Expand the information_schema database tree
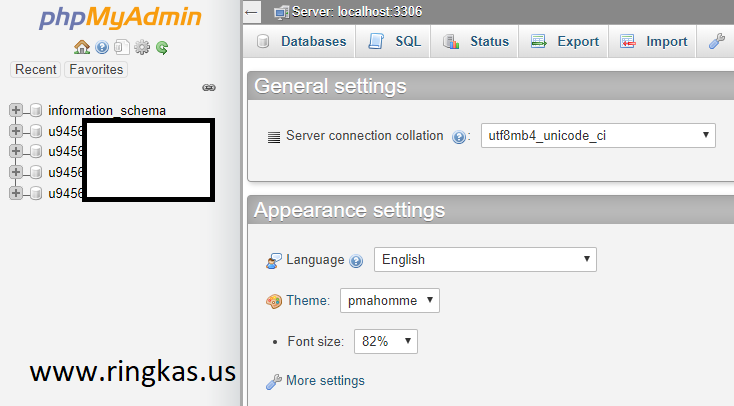Screen dimensions: 734x406 tap(16, 110)
